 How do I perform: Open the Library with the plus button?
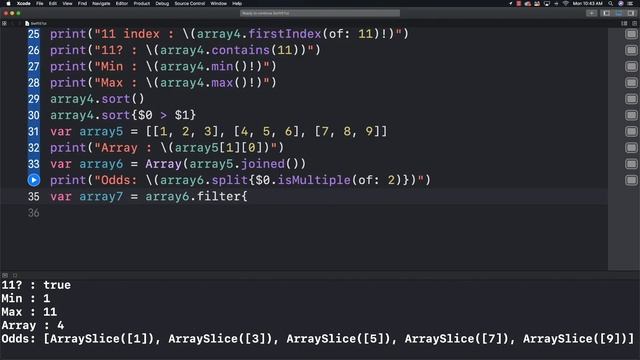click(591, 13)
